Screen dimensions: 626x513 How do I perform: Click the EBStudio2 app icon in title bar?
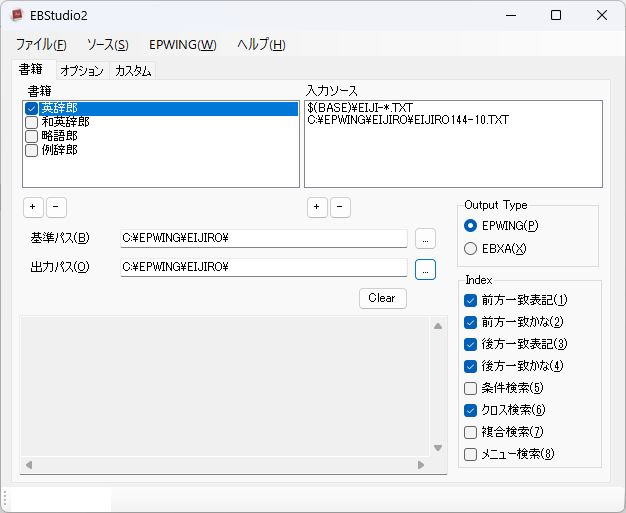pyautogui.click(x=17, y=16)
